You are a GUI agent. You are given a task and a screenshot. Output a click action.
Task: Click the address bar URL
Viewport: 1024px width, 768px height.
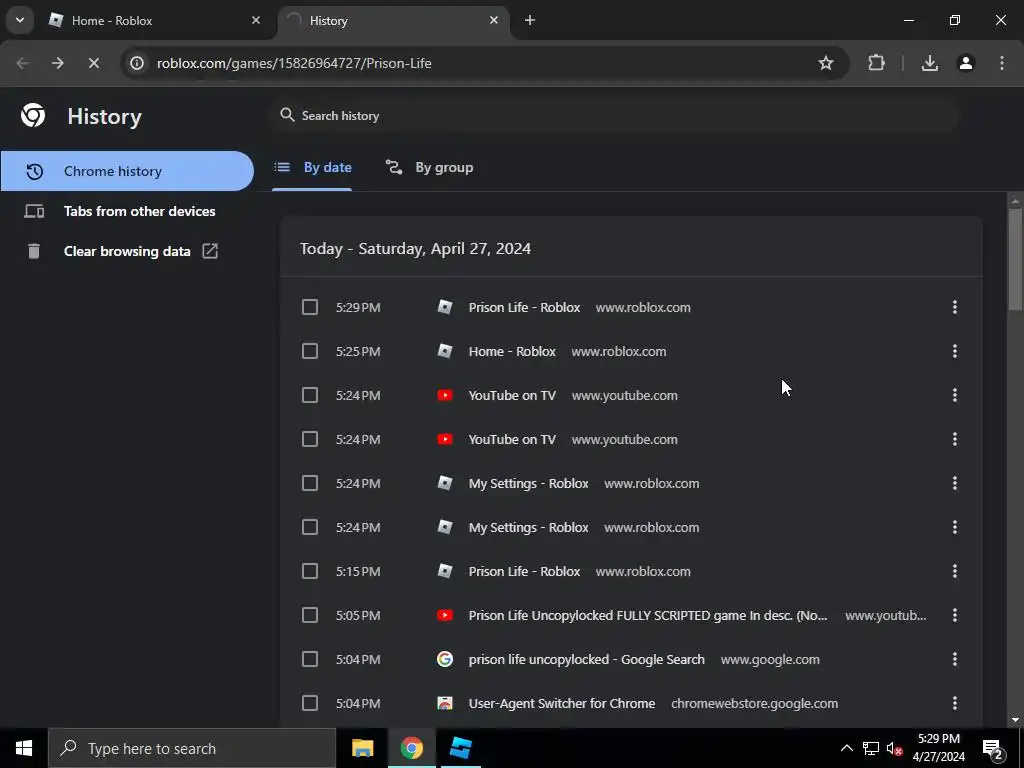[x=294, y=63]
